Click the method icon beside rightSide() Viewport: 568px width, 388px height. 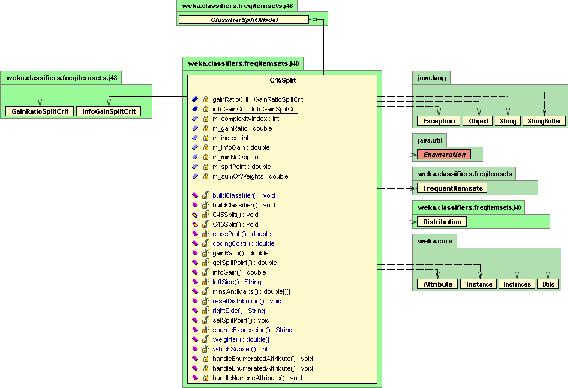tap(195, 310)
